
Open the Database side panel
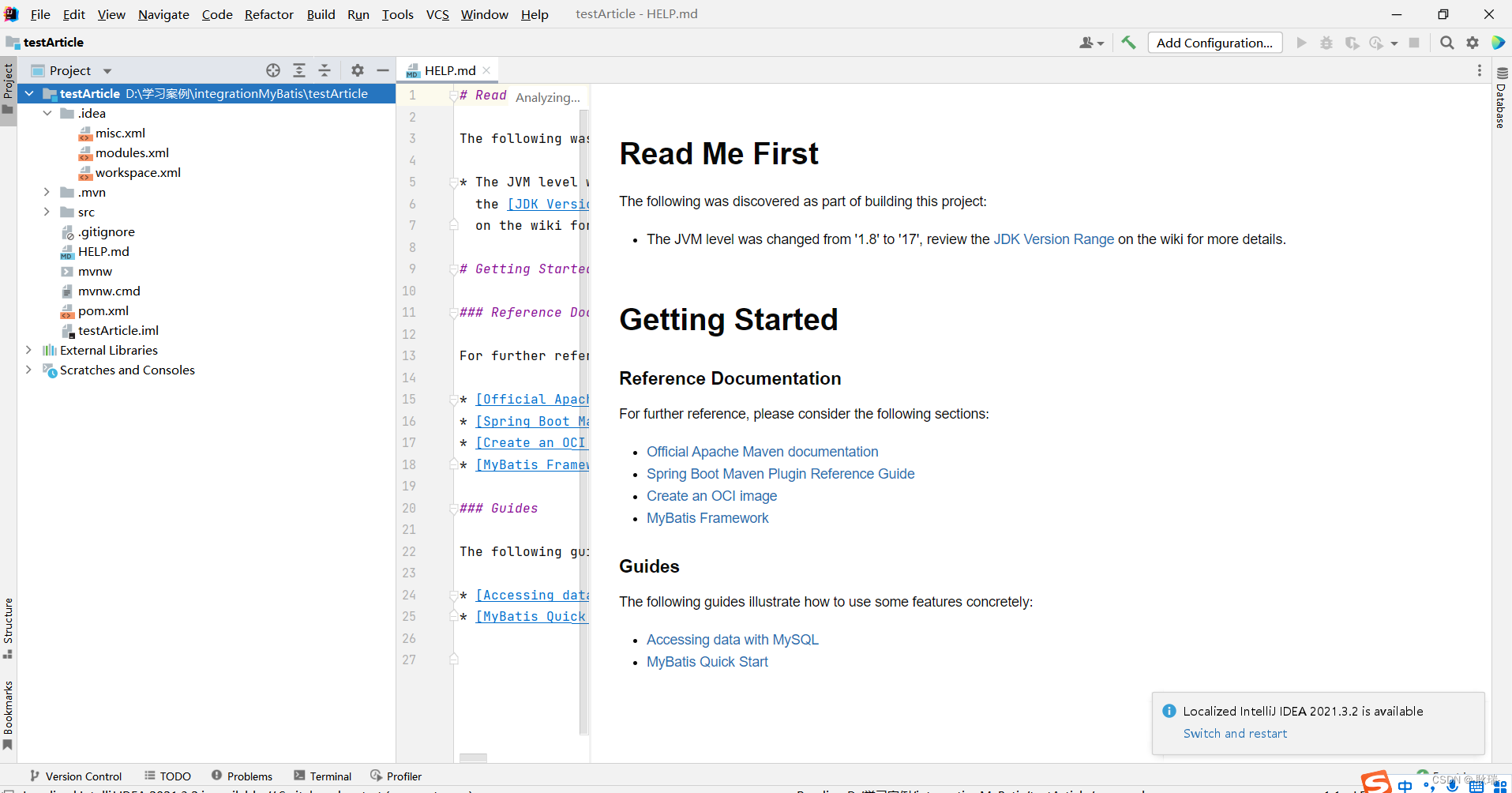[x=1502, y=97]
